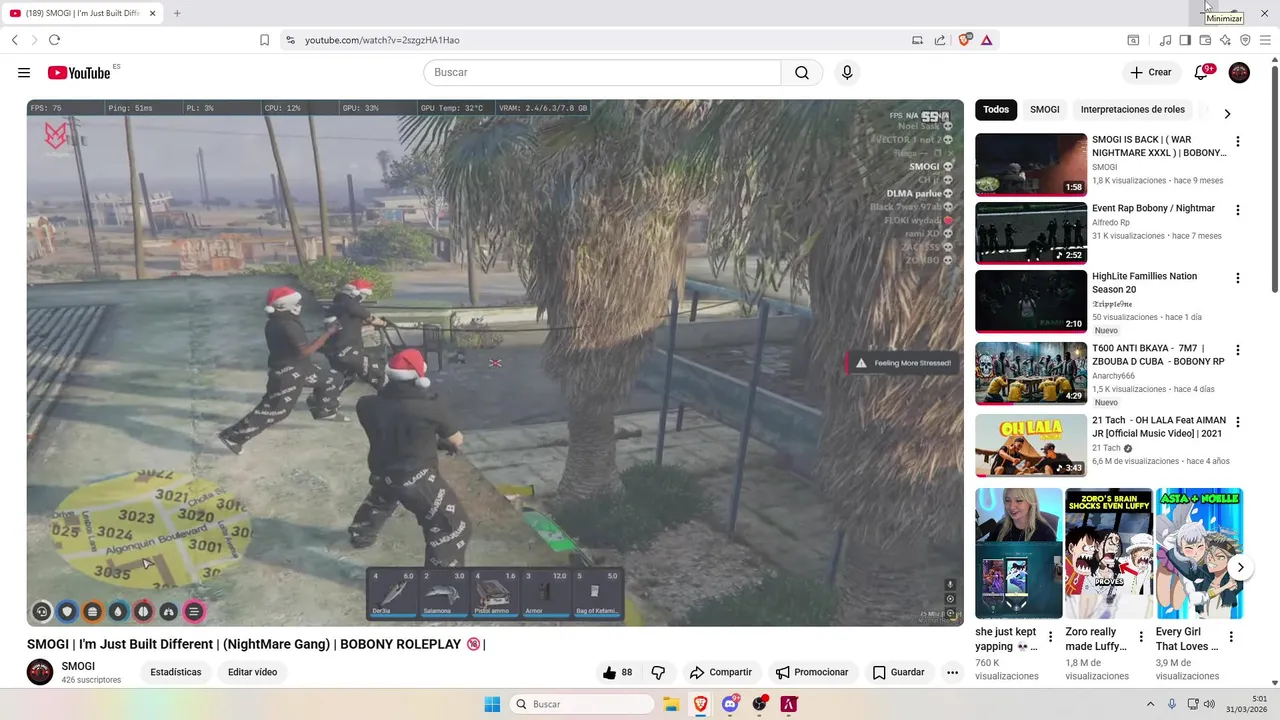Open Brave Shields lion icon

tap(965, 40)
